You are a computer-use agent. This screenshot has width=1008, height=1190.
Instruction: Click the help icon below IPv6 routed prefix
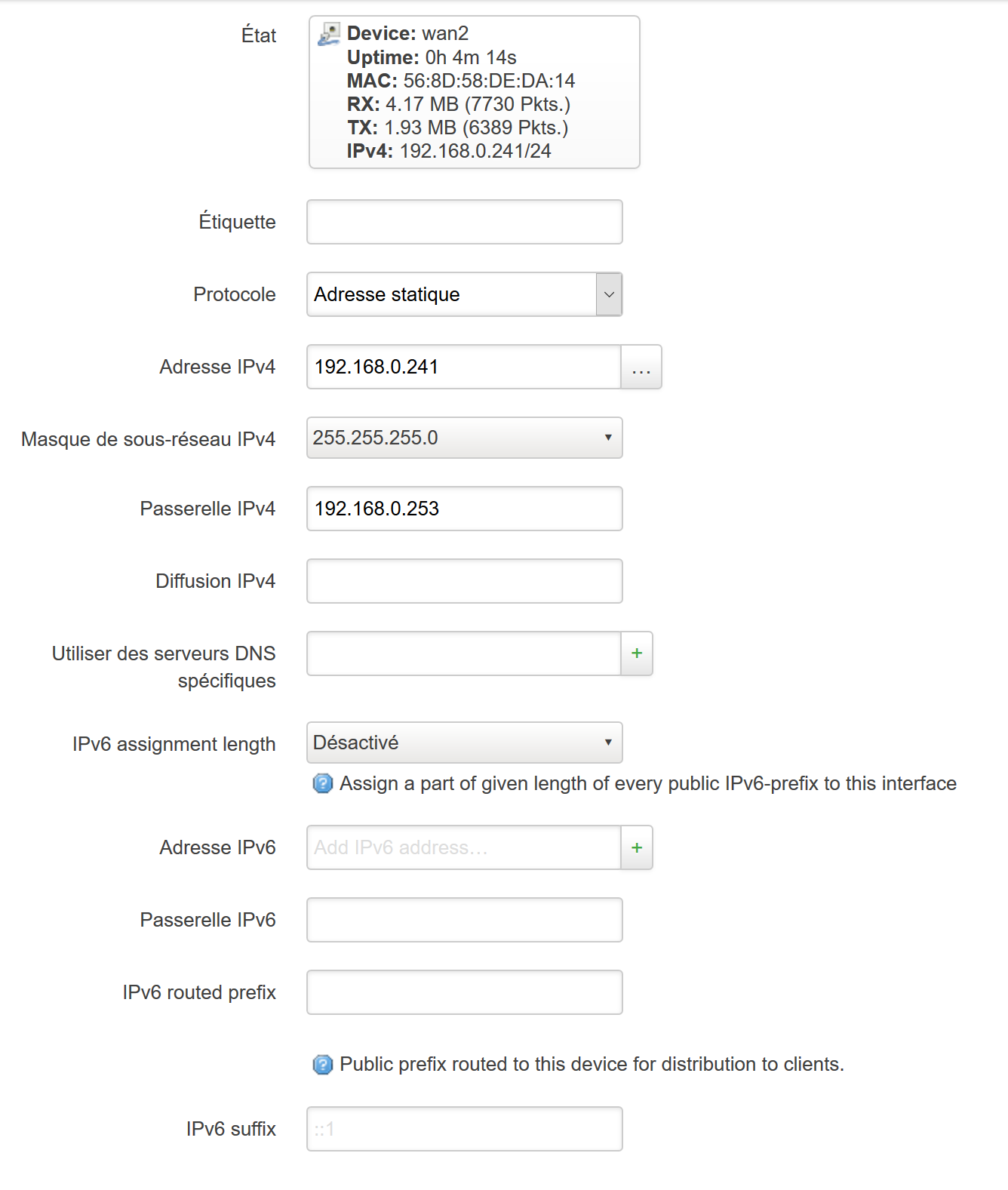[x=323, y=1064]
